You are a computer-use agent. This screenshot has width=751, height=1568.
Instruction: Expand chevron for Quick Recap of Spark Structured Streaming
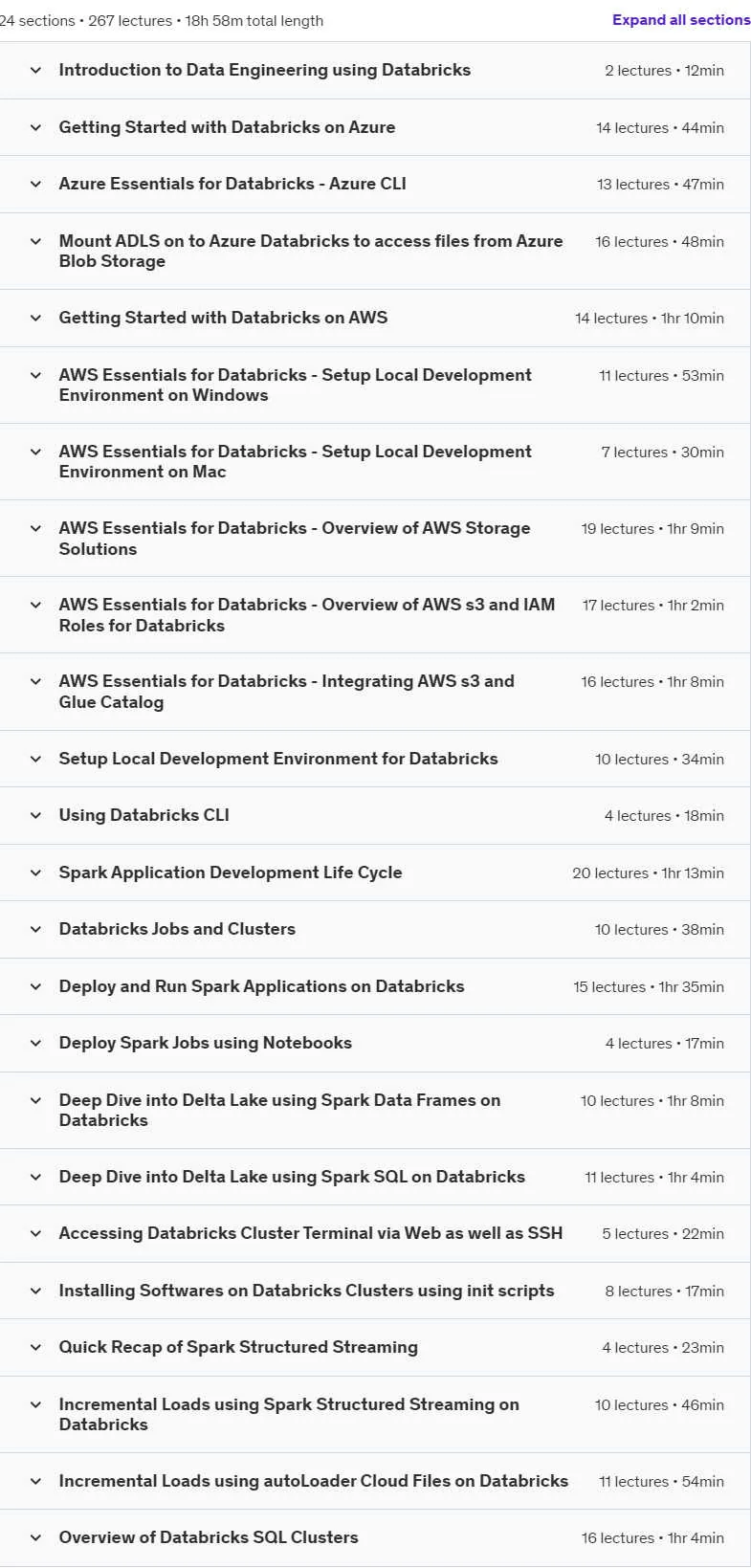pos(35,1347)
